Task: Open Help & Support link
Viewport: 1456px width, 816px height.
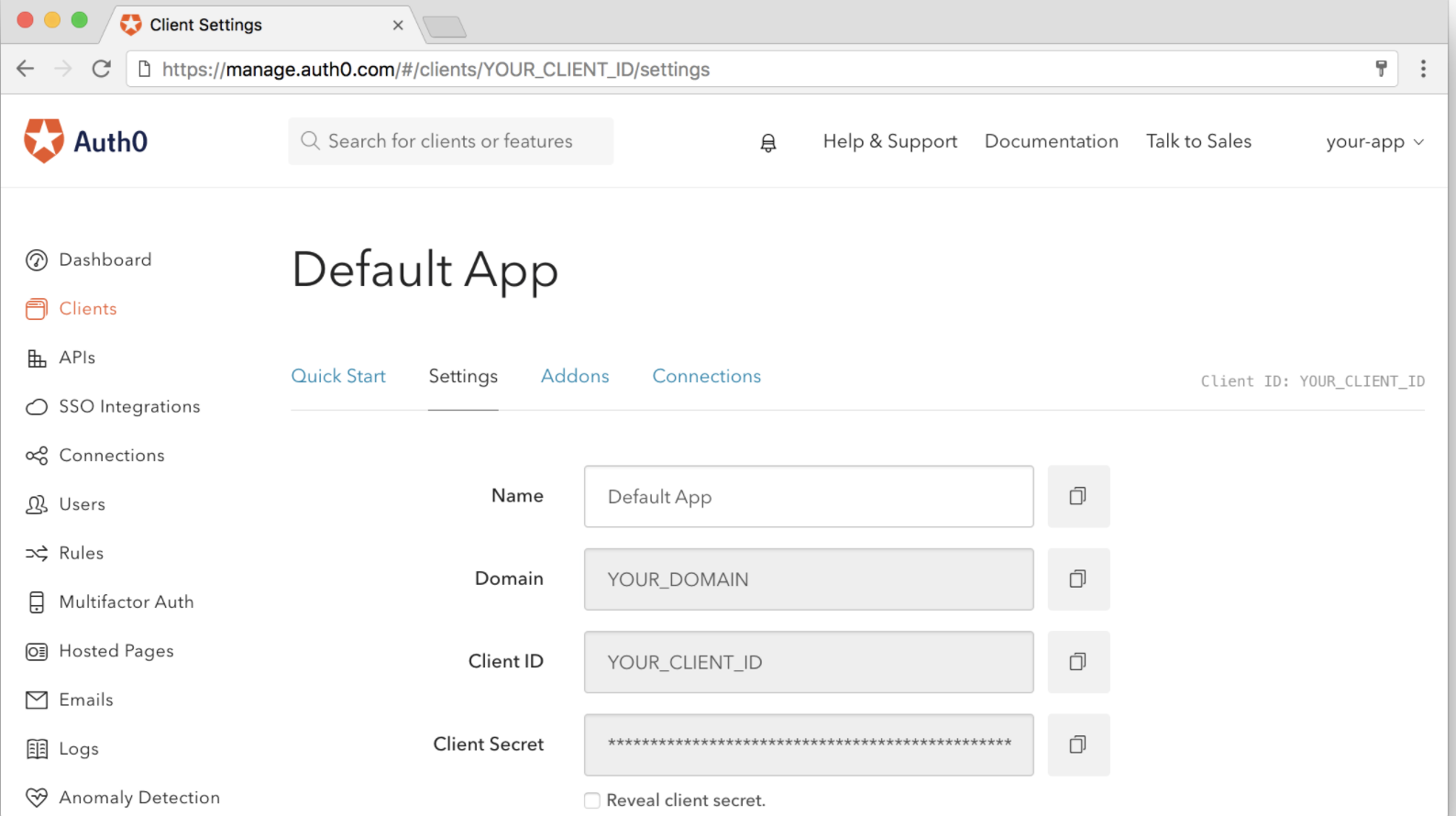Action: pos(890,141)
